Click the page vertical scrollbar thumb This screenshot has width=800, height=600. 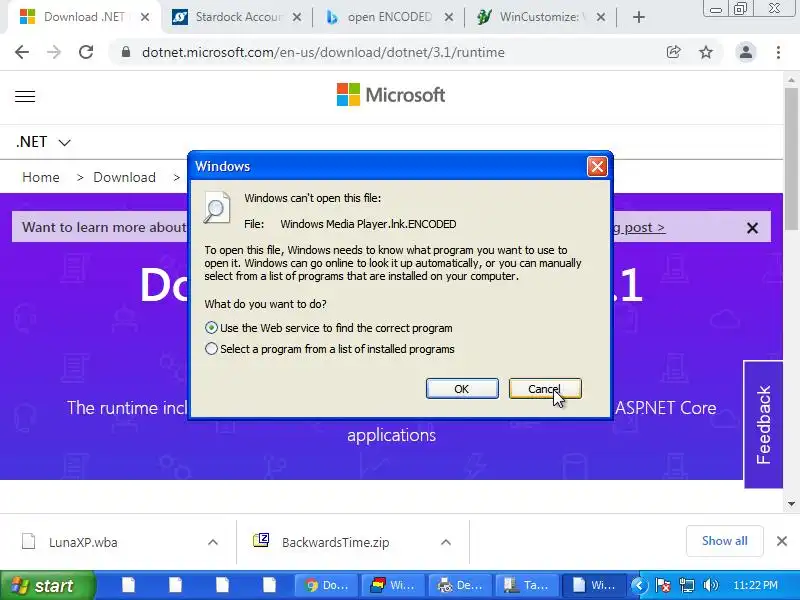click(x=791, y=159)
